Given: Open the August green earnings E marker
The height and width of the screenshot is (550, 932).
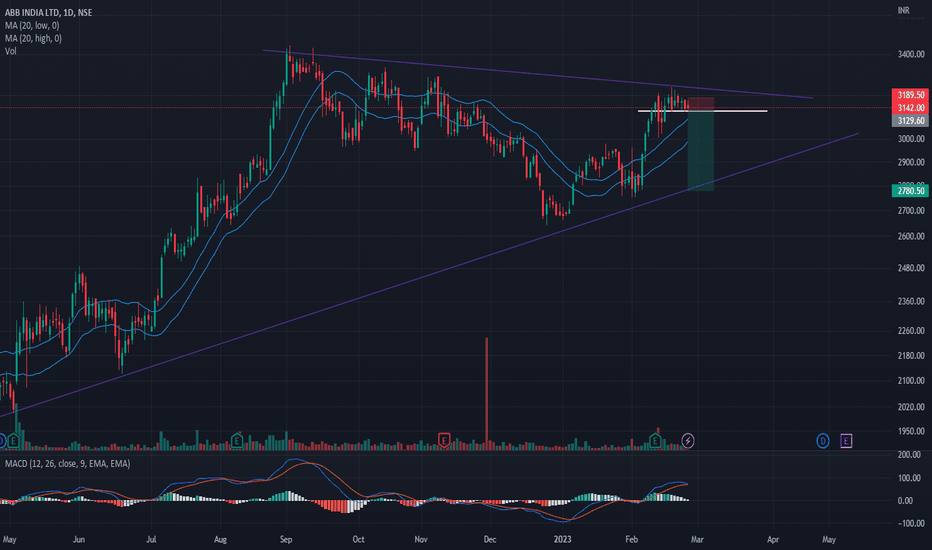Looking at the screenshot, I should [237, 441].
